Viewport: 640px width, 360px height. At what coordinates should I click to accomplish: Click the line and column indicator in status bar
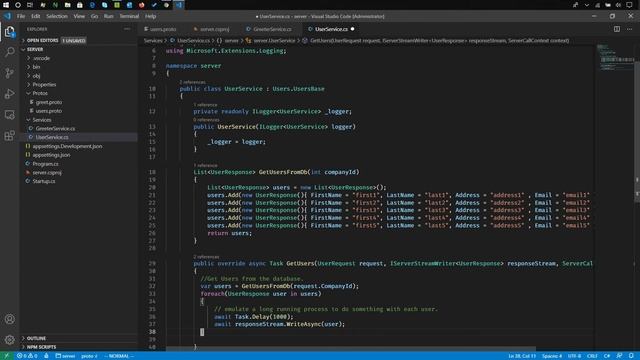(x=522, y=356)
